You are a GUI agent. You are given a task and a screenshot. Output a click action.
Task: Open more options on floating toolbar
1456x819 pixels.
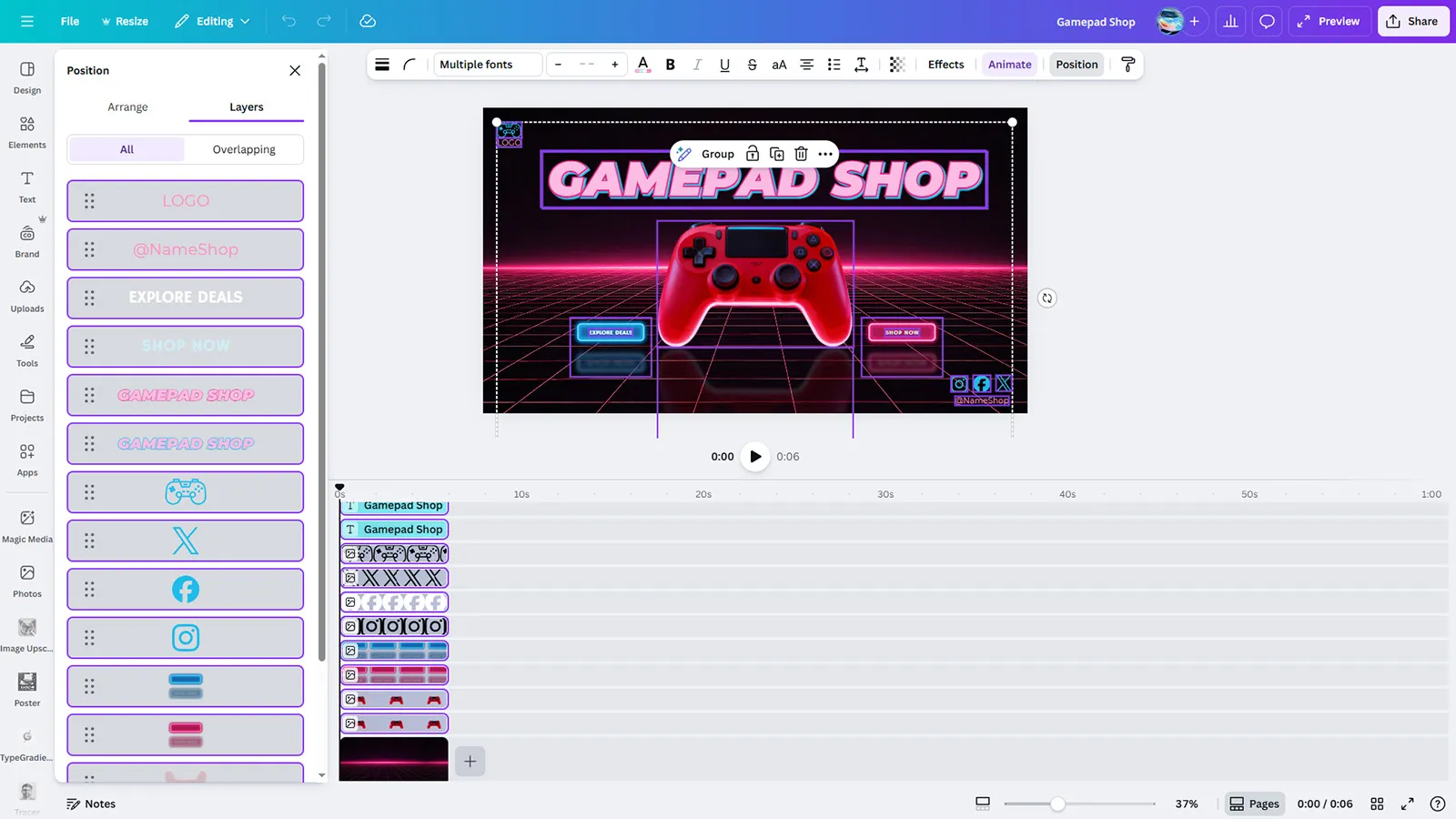pos(825,154)
